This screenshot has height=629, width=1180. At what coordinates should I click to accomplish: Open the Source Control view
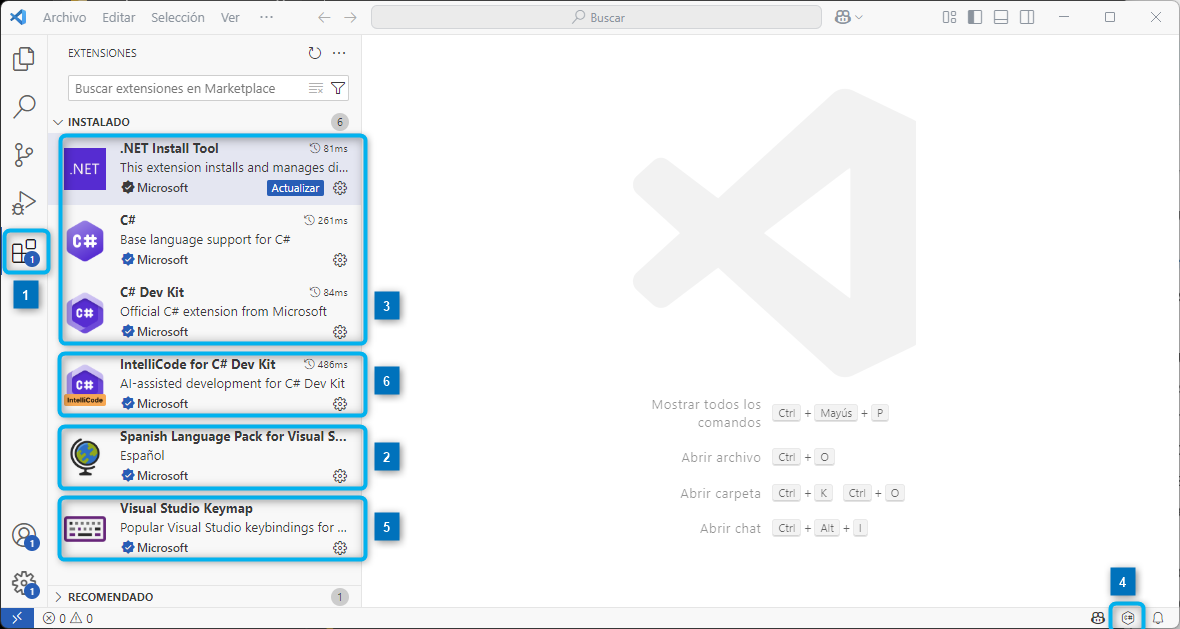pyautogui.click(x=24, y=155)
